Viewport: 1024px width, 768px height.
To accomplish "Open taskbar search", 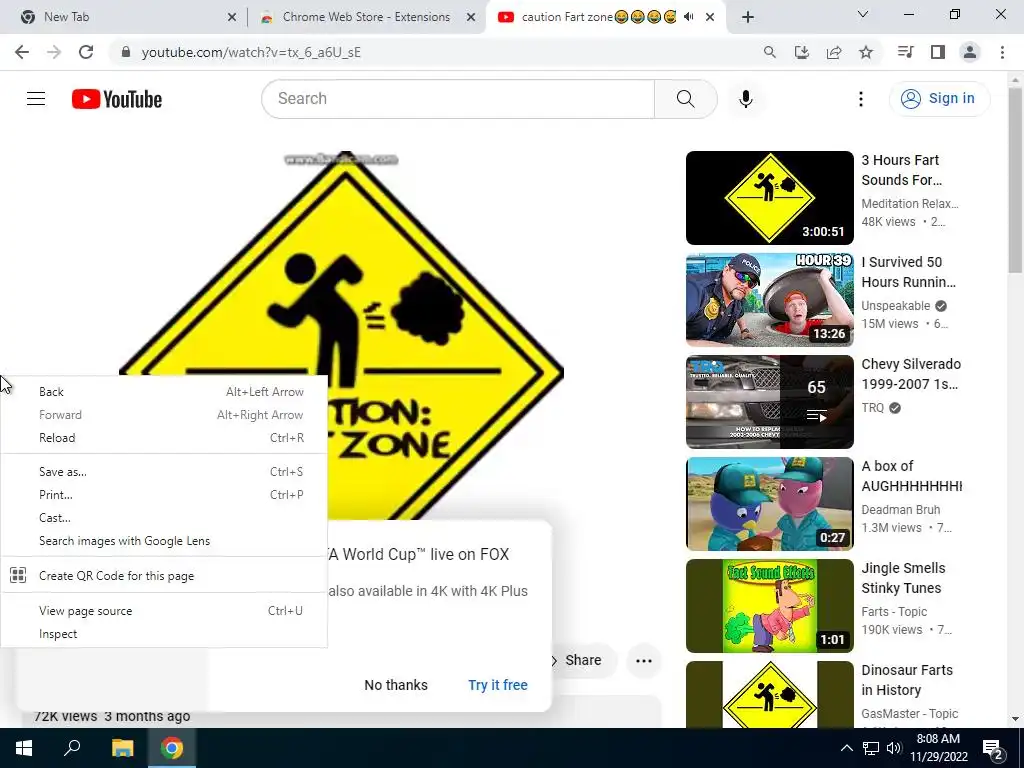I will click(72, 748).
